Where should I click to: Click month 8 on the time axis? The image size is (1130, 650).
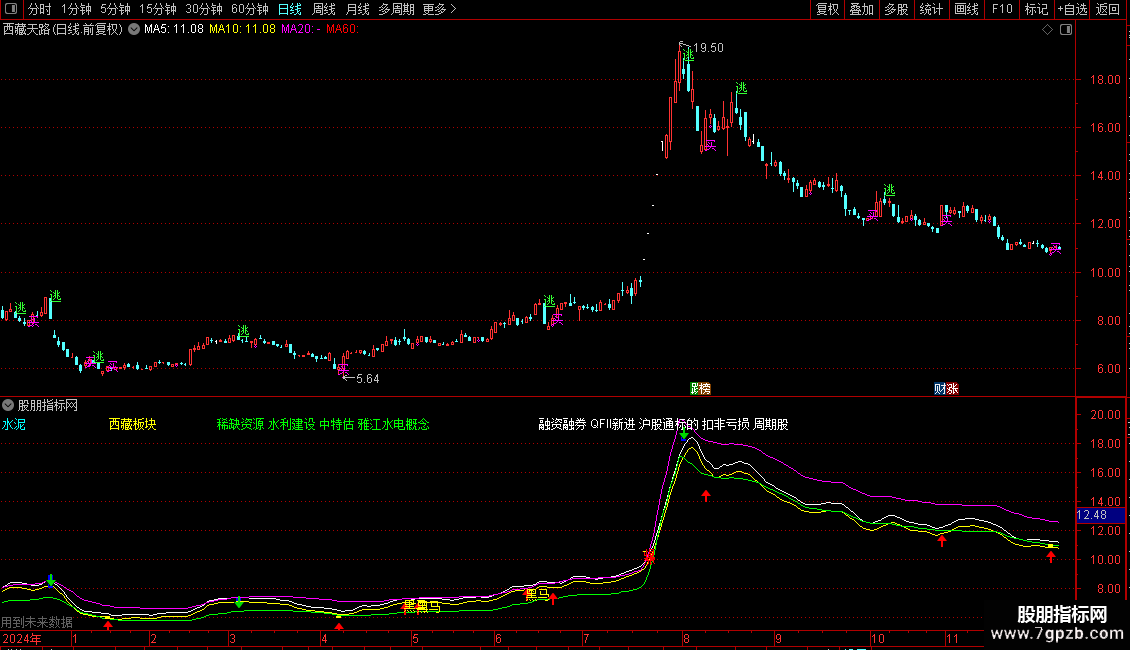point(686,639)
